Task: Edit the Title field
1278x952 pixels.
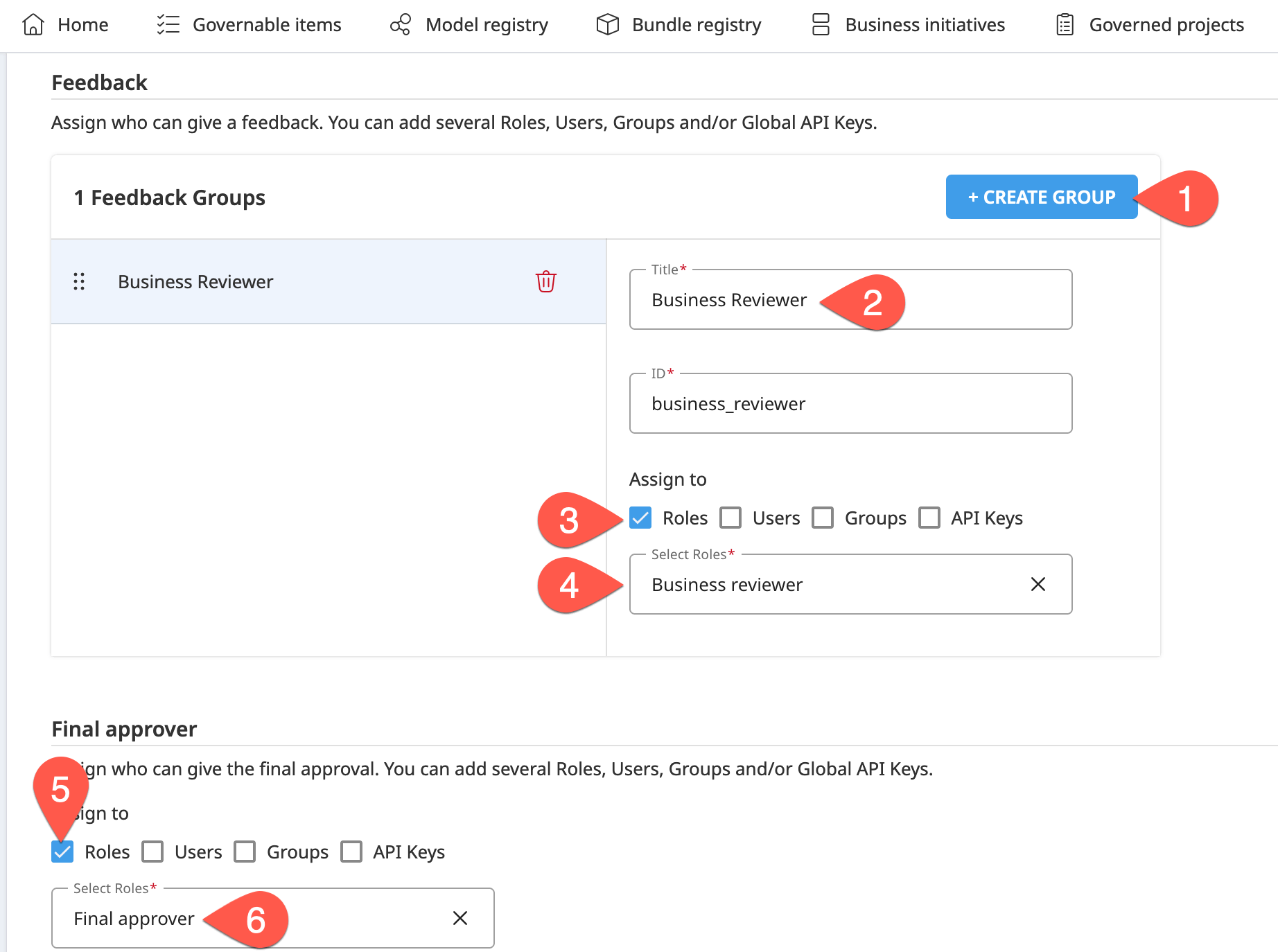Action: pyautogui.click(x=850, y=299)
